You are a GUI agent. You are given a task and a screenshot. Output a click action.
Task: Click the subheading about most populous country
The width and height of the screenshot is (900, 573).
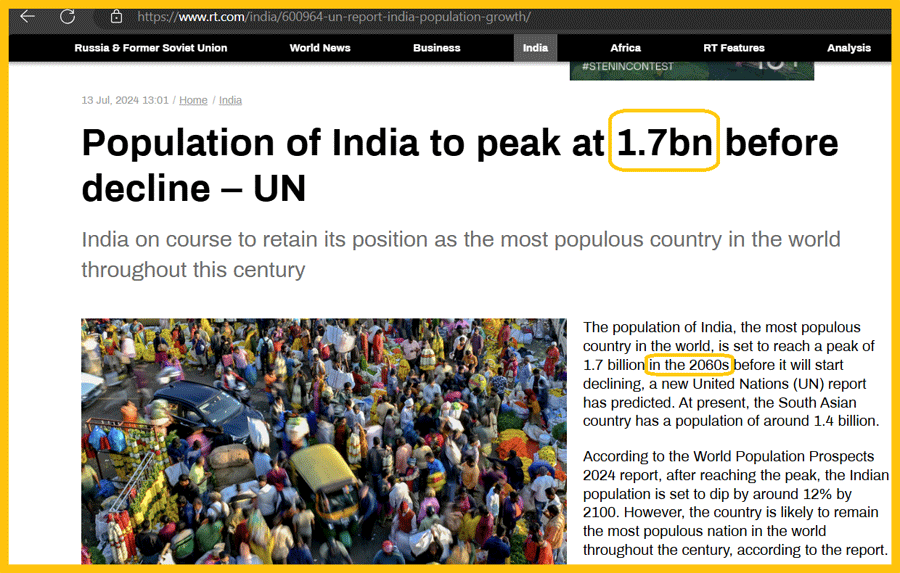[460, 254]
